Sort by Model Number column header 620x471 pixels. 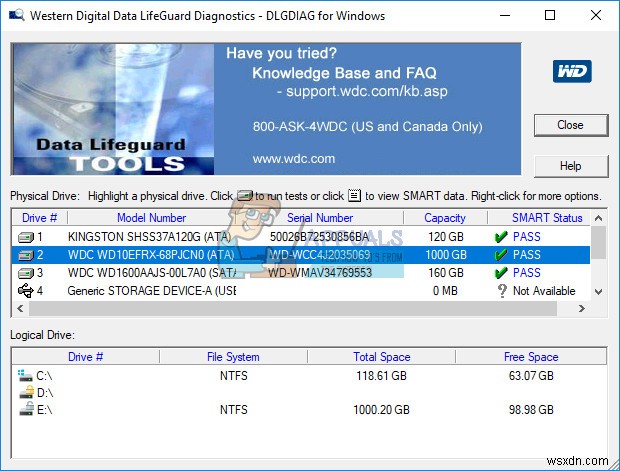[x=151, y=218]
